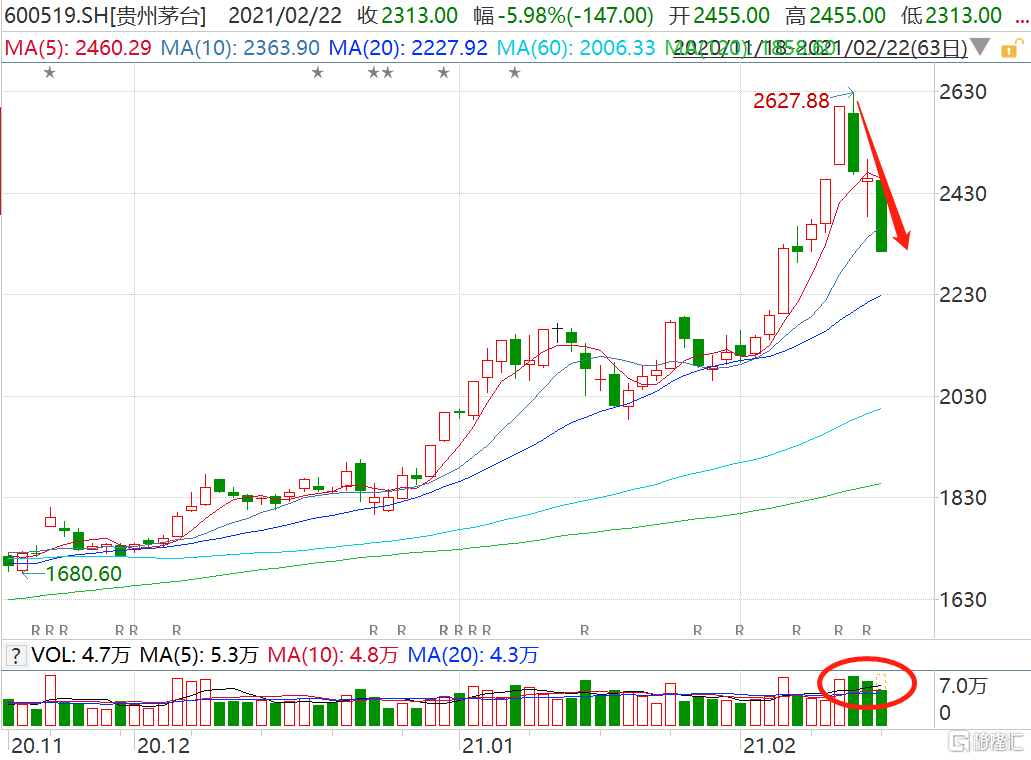Click the volume MA(20): 4.3万 label
The height and width of the screenshot is (760, 1031).
click(473, 655)
